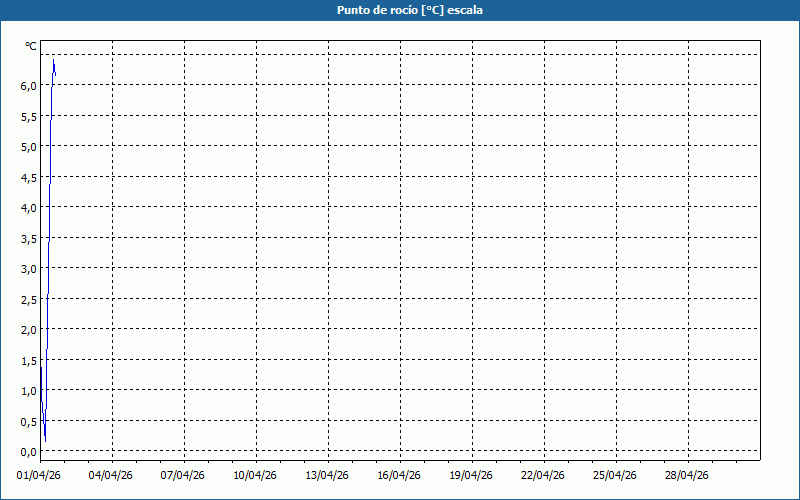Viewport: 800px width, 500px height.
Task: Click the 04/04/26 date label
Action: (x=110, y=475)
